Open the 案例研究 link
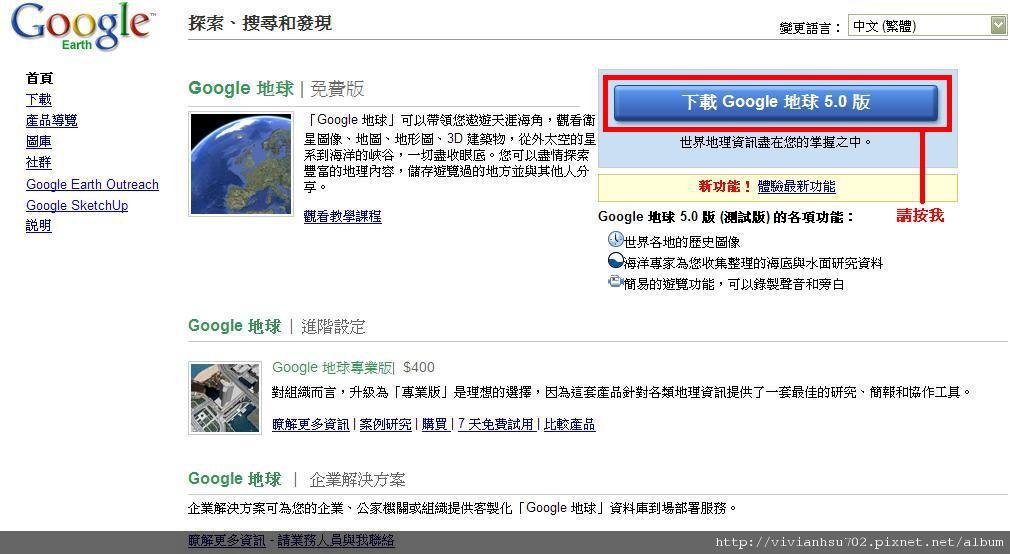1010x554 pixels. pyautogui.click(x=385, y=425)
